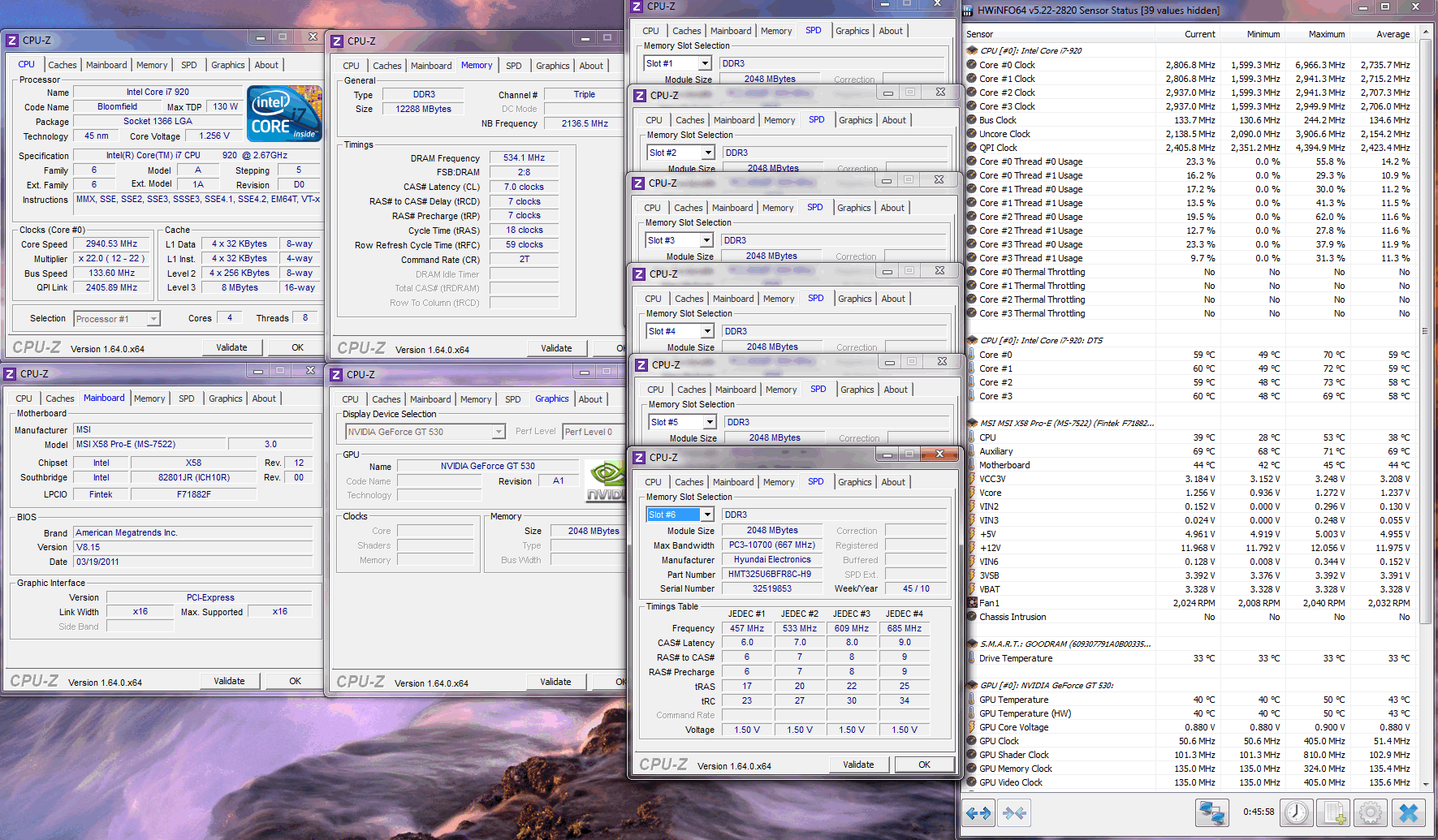
Task: Click the icon beside Chassis Intrusion row
Action: [971, 617]
